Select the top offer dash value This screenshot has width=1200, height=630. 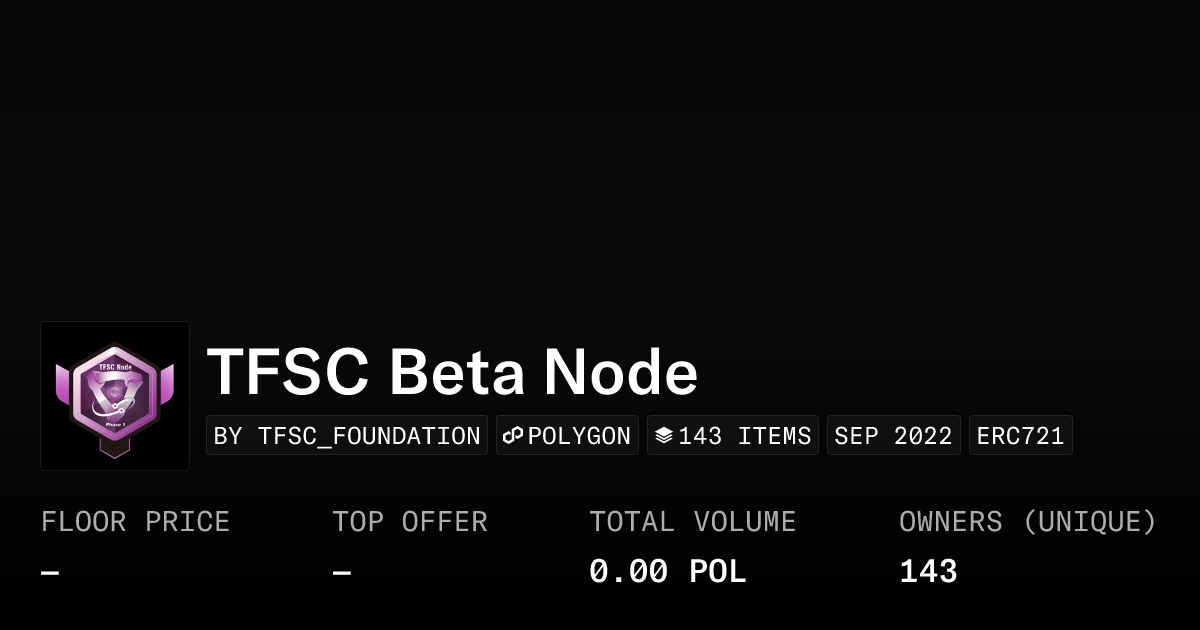[x=342, y=573]
